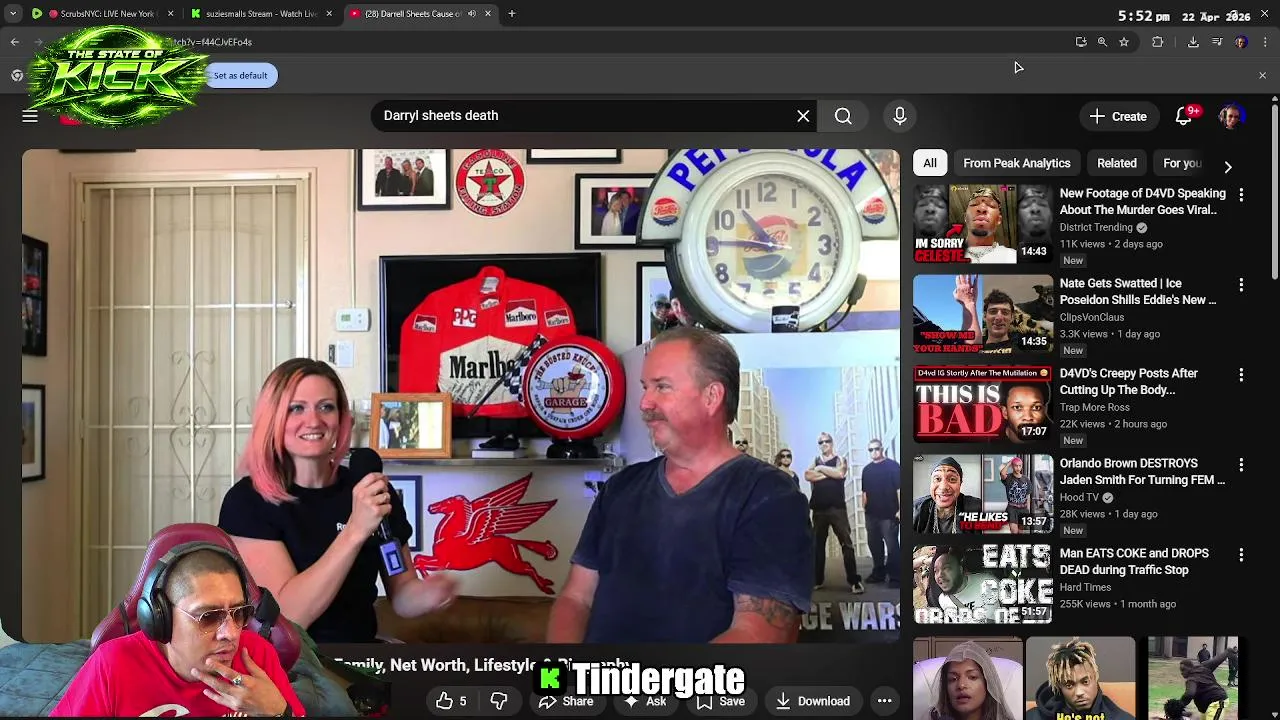Click the IM SORRY CELESTE thumbnail
1280x720 pixels.
coord(983,224)
